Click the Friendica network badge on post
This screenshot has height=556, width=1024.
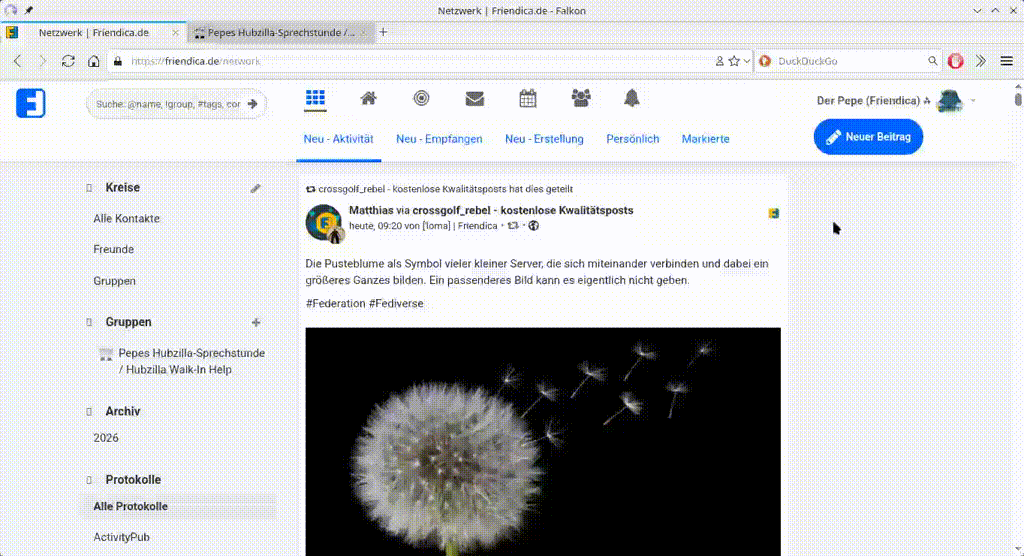(x=773, y=213)
